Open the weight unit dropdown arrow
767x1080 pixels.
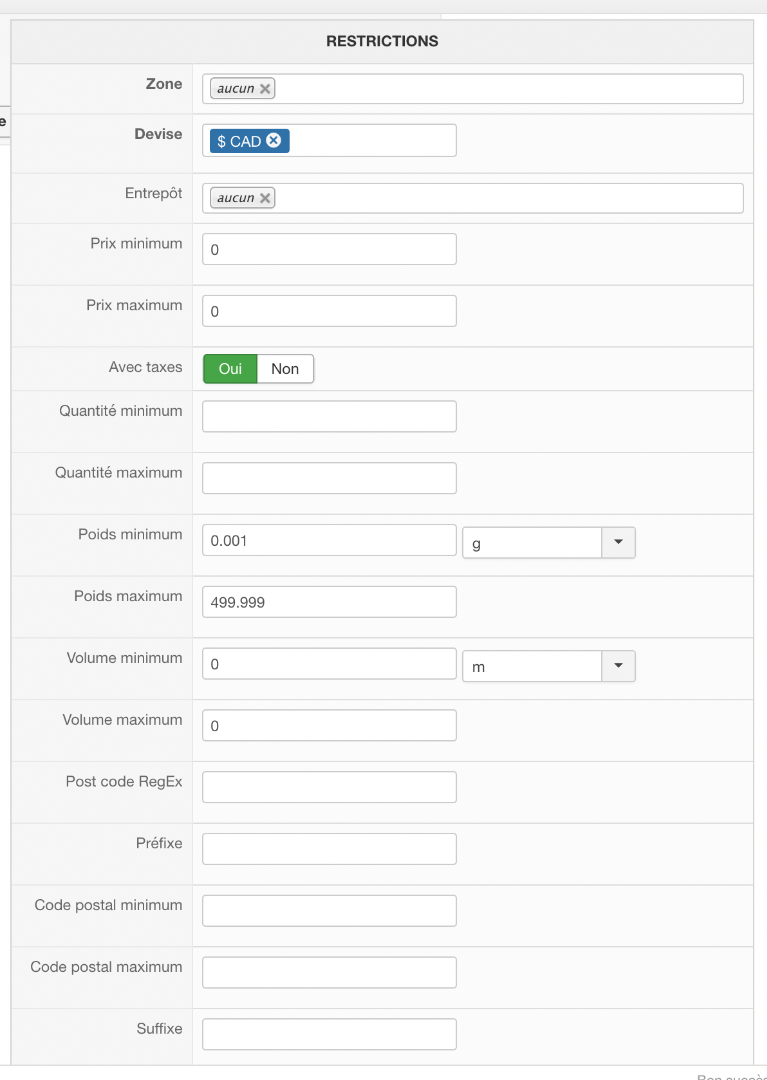click(618, 542)
